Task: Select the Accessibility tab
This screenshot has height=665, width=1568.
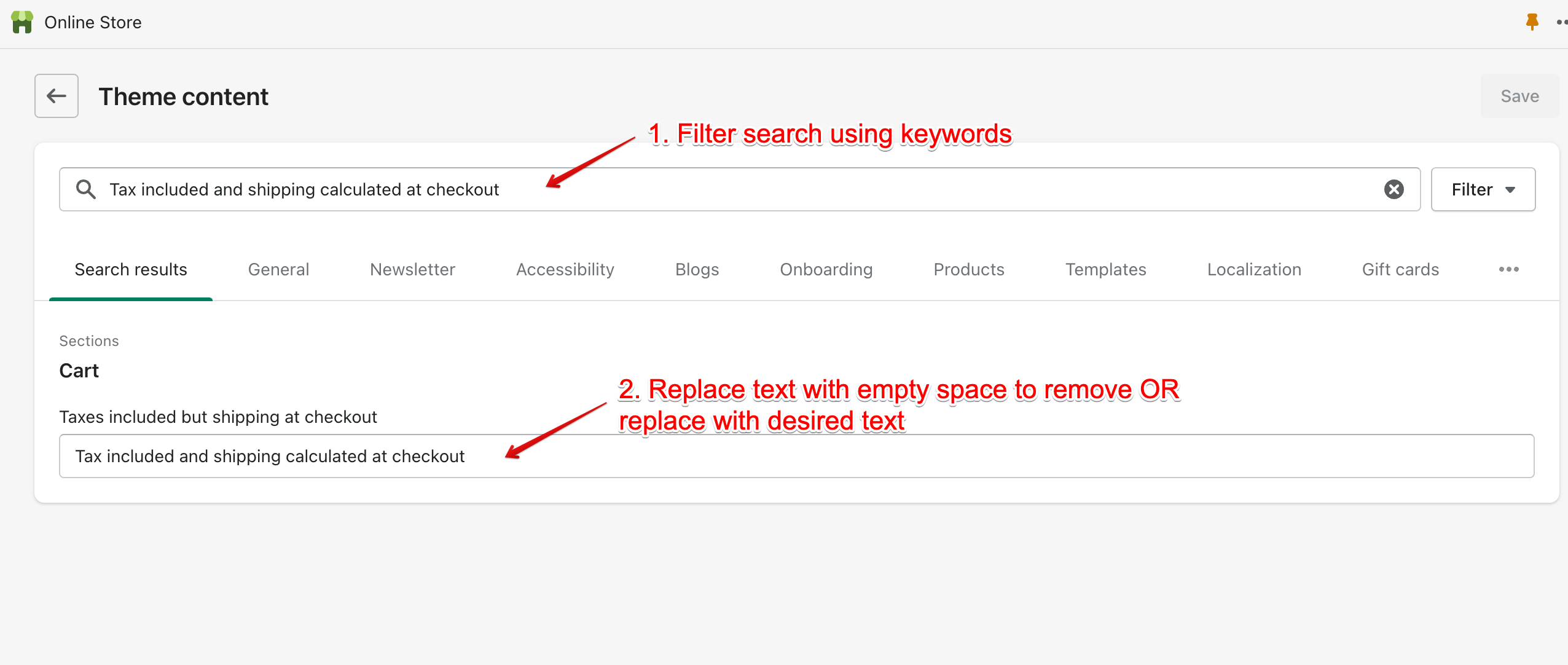Action: point(565,269)
